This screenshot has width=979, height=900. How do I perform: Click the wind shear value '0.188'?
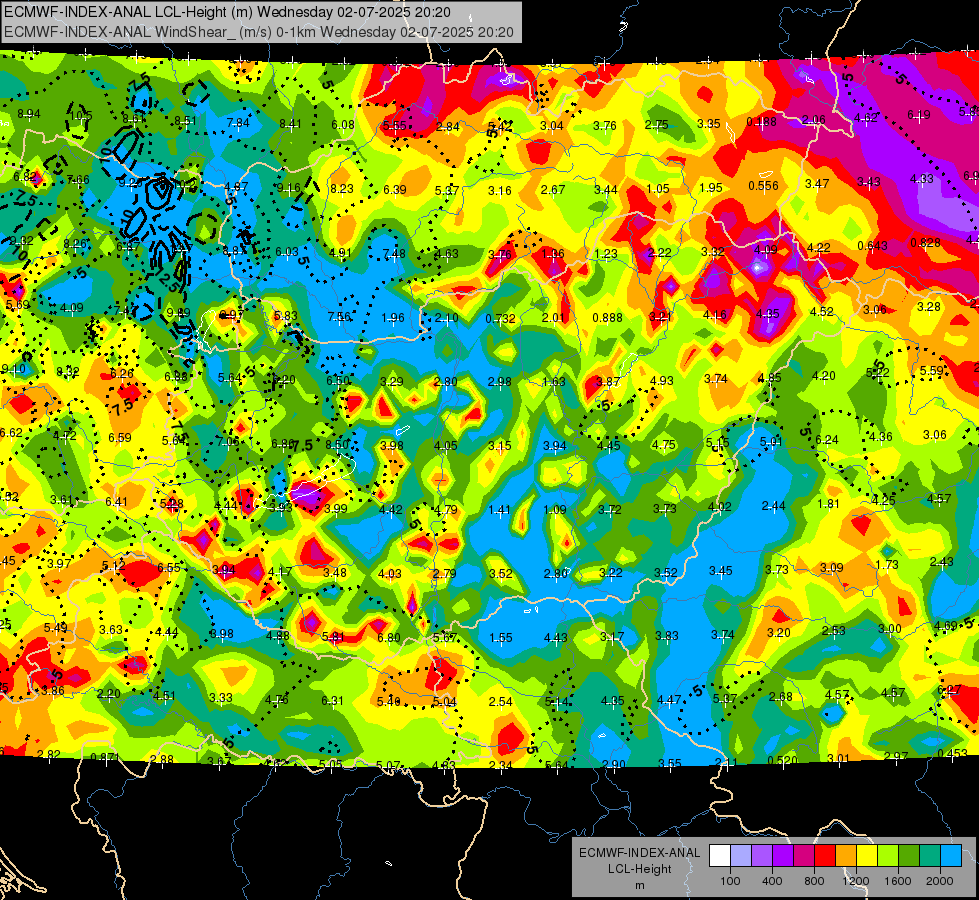click(x=762, y=121)
